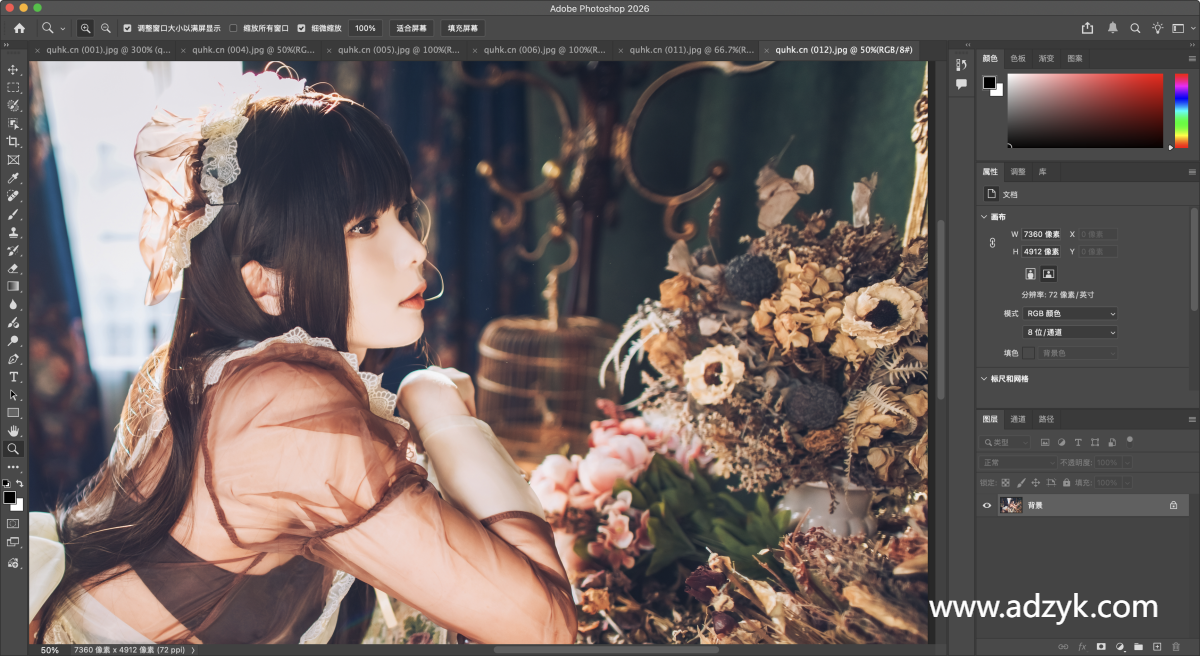Viewport: 1200px width, 656px height.
Task: Select the Hand tool
Action: pos(14,431)
